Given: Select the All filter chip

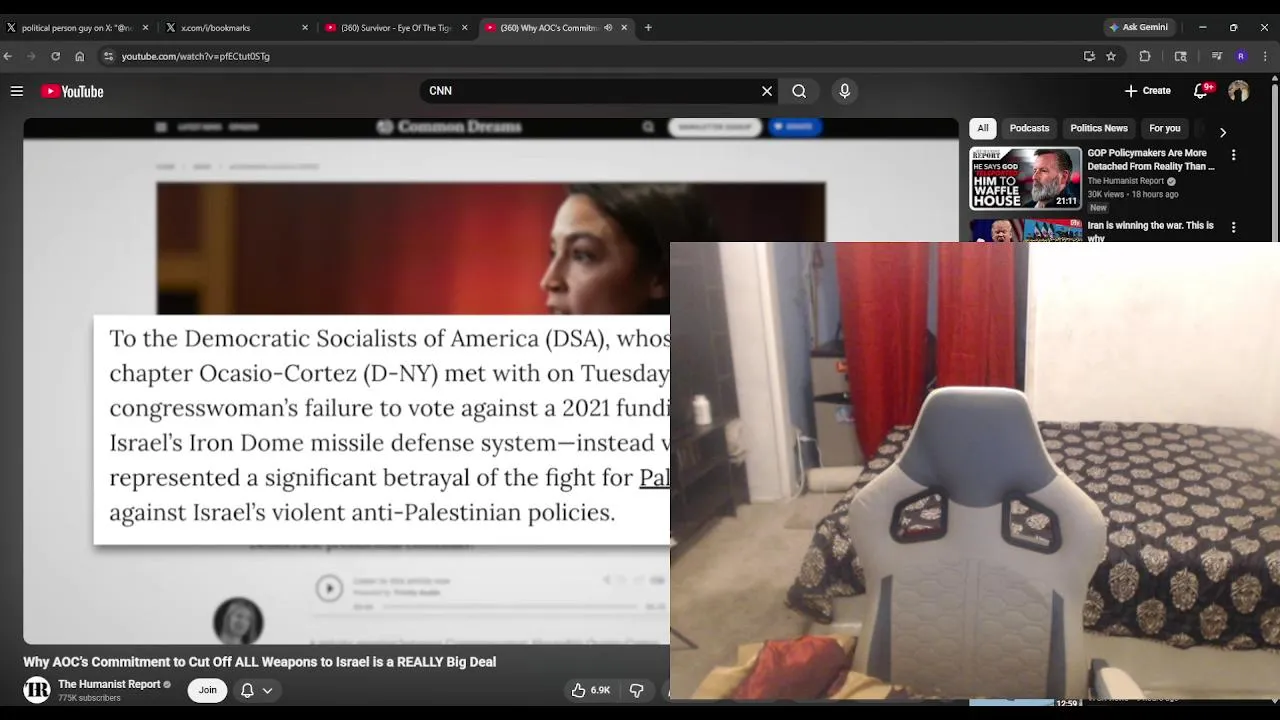Looking at the screenshot, I should pos(983,128).
